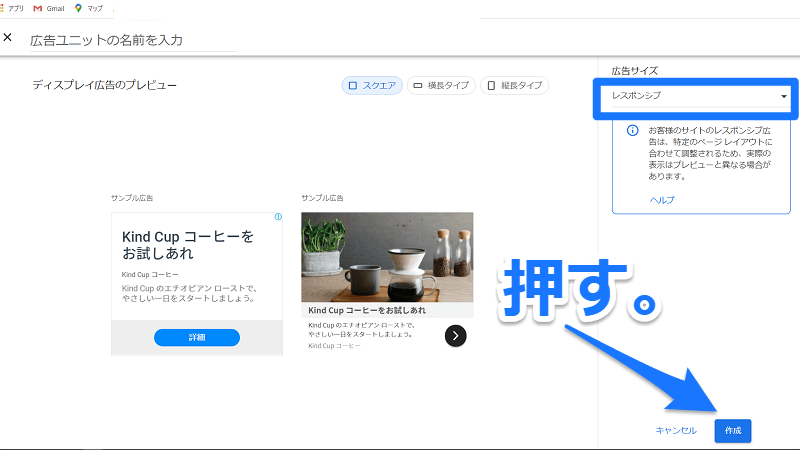Open the Gmail bookmark
Image resolution: width=800 pixels, height=450 pixels.
(49, 7)
